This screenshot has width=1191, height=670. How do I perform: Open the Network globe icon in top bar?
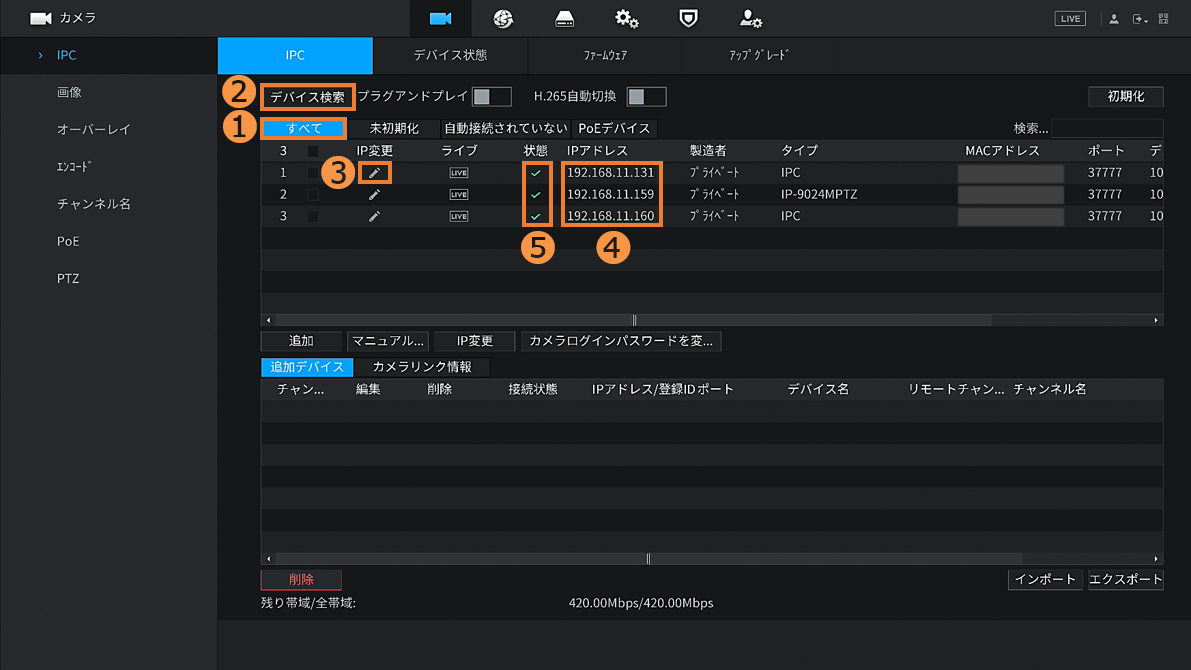tap(502, 18)
